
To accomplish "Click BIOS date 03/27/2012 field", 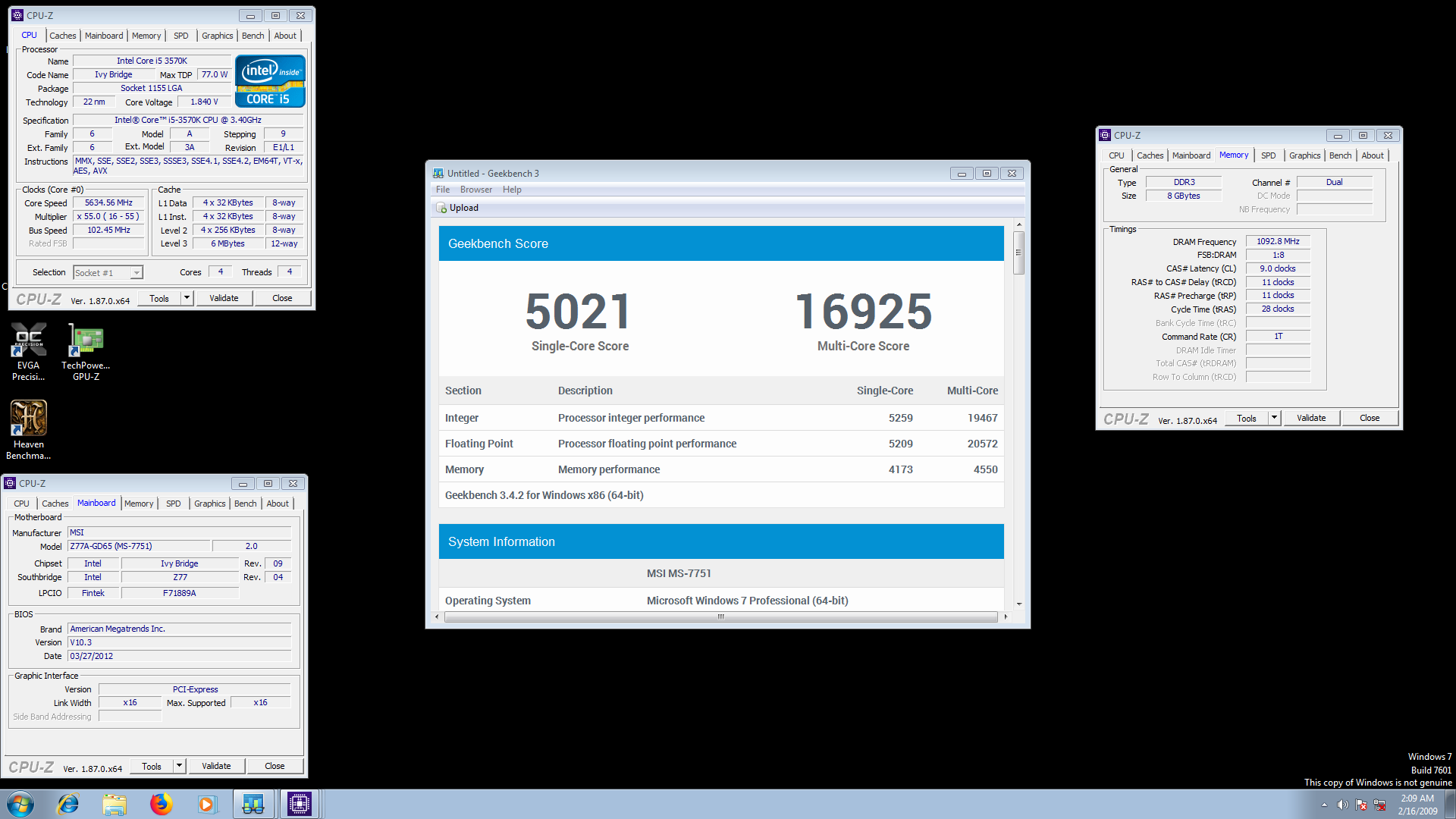I will (180, 656).
